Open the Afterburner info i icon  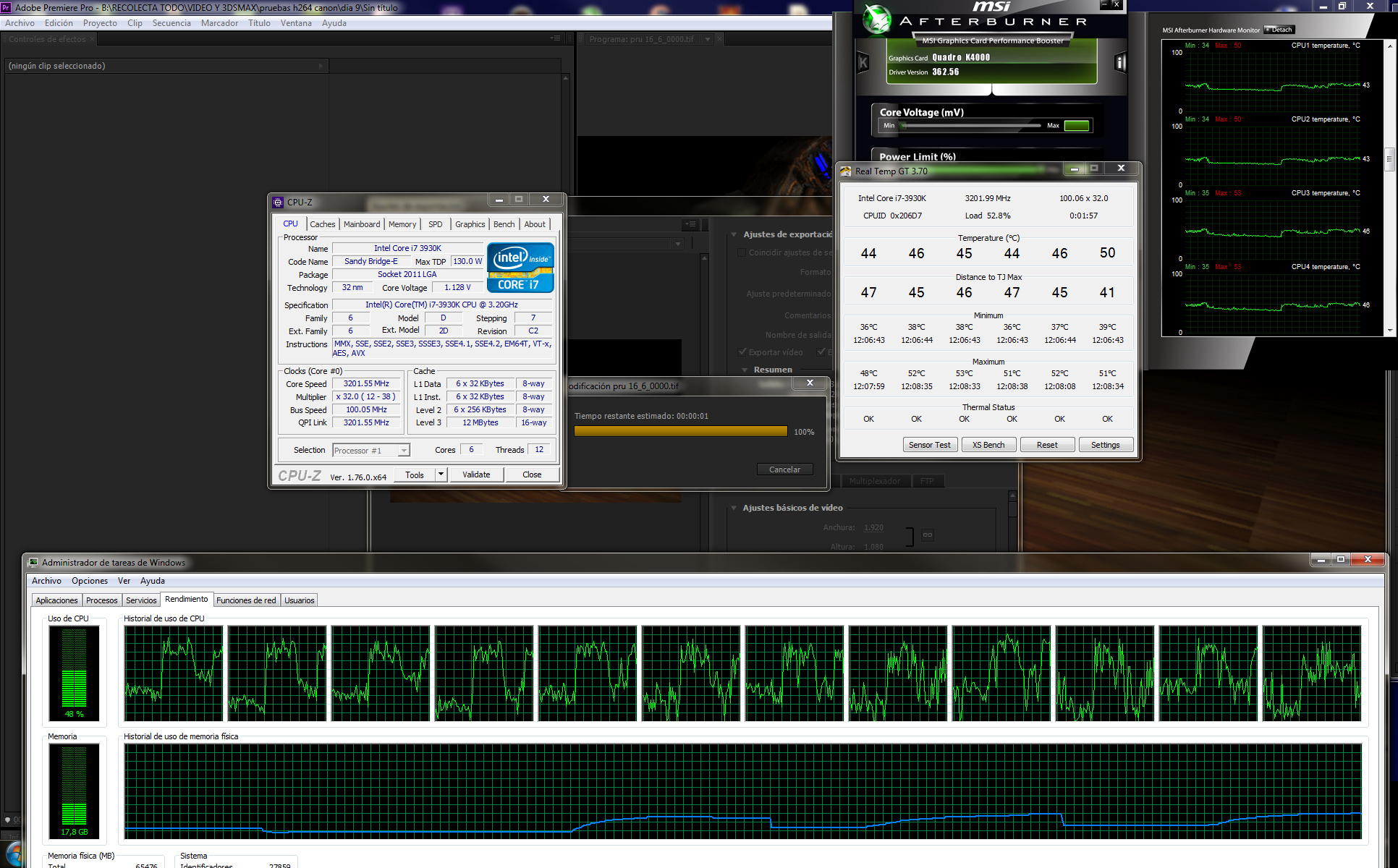(1120, 62)
